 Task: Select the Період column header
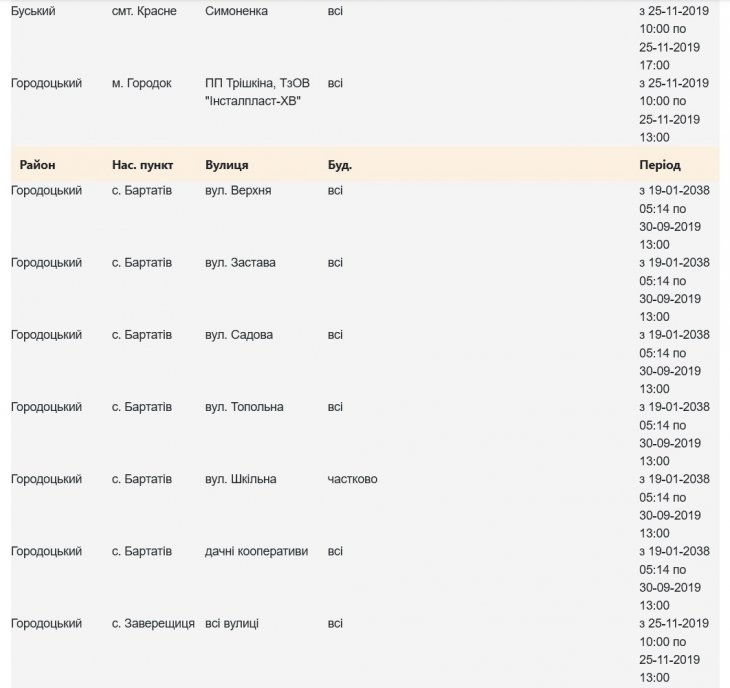click(659, 164)
